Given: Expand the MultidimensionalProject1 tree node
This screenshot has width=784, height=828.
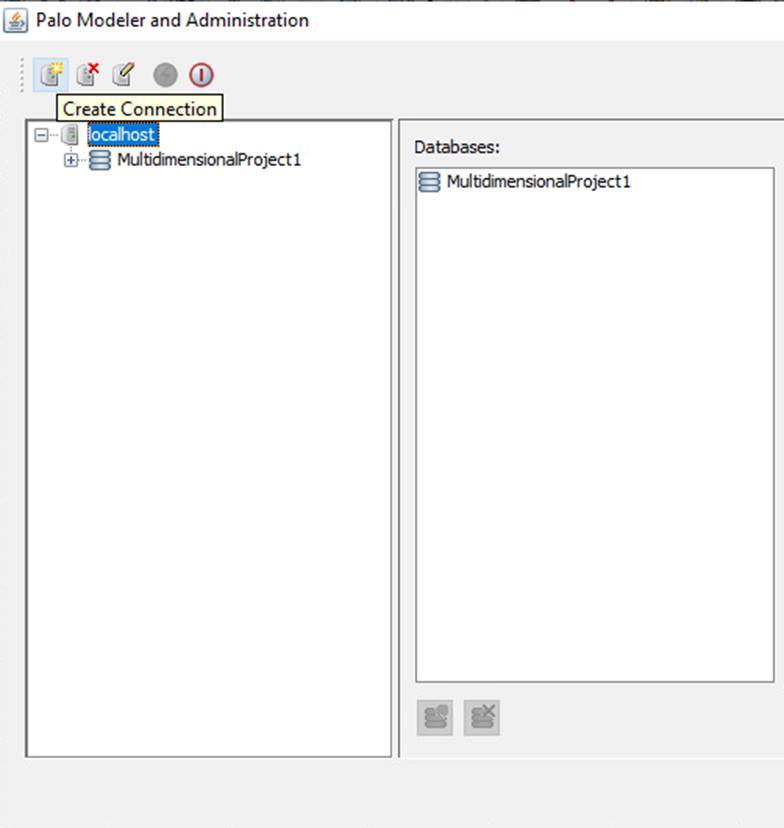Looking at the screenshot, I should [71, 160].
